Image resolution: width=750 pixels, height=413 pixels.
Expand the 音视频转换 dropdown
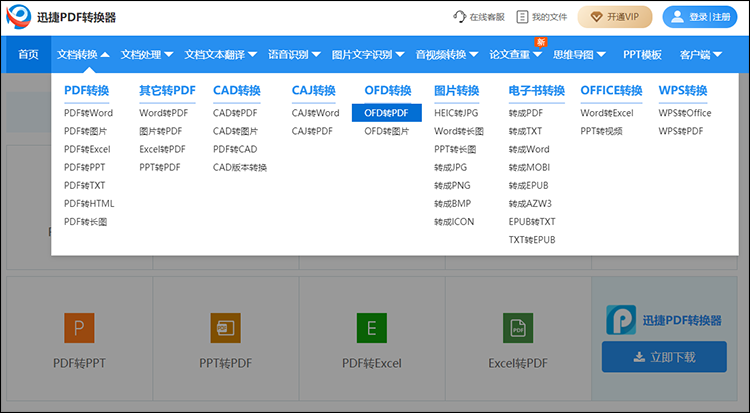[446, 55]
